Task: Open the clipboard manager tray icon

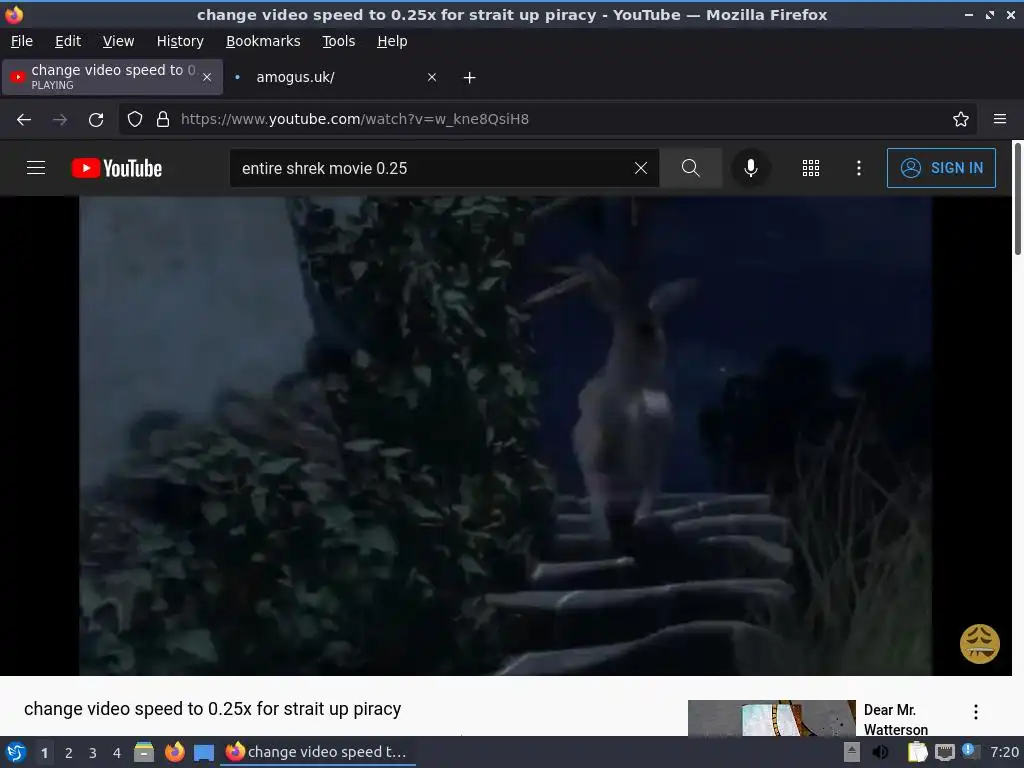Action: pos(917,752)
